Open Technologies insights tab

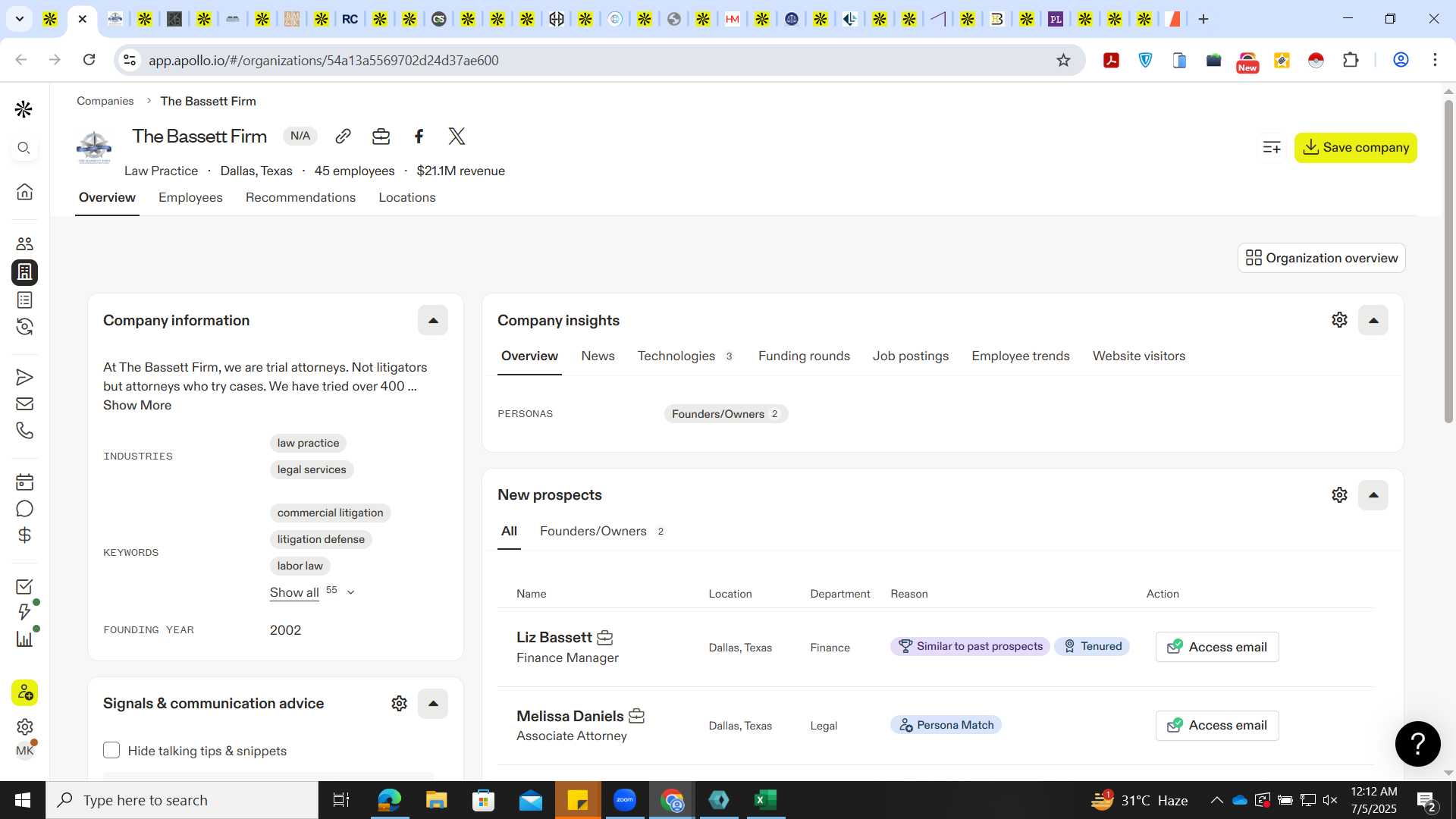click(685, 356)
